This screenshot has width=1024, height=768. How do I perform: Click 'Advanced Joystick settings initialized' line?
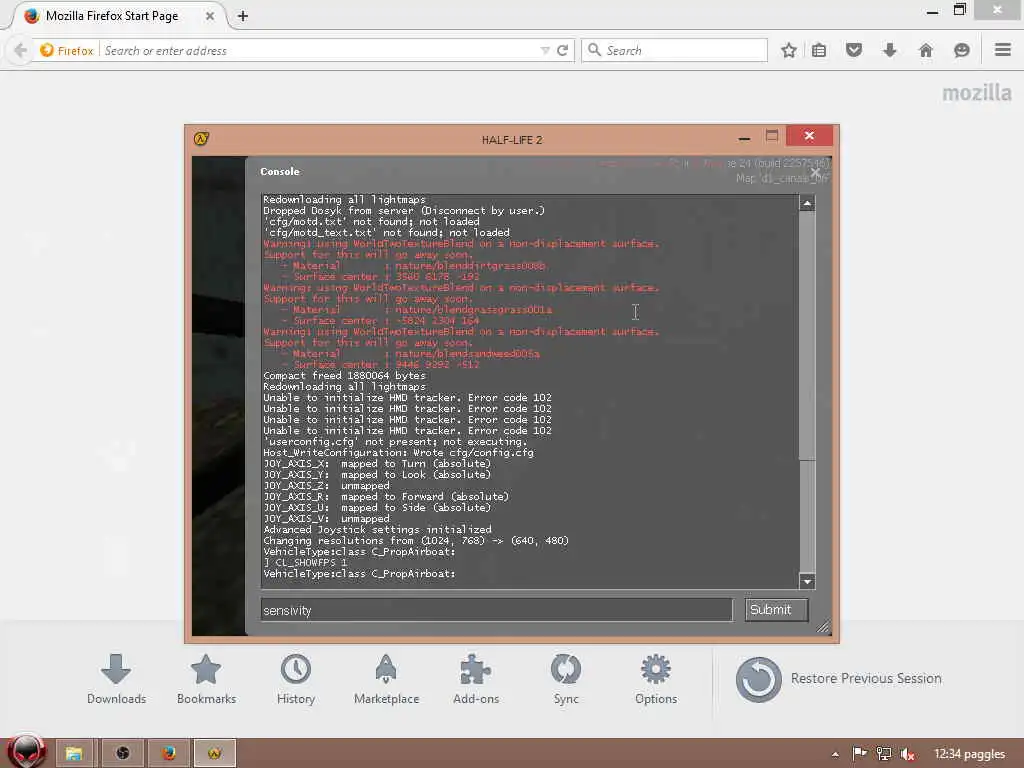pos(377,530)
